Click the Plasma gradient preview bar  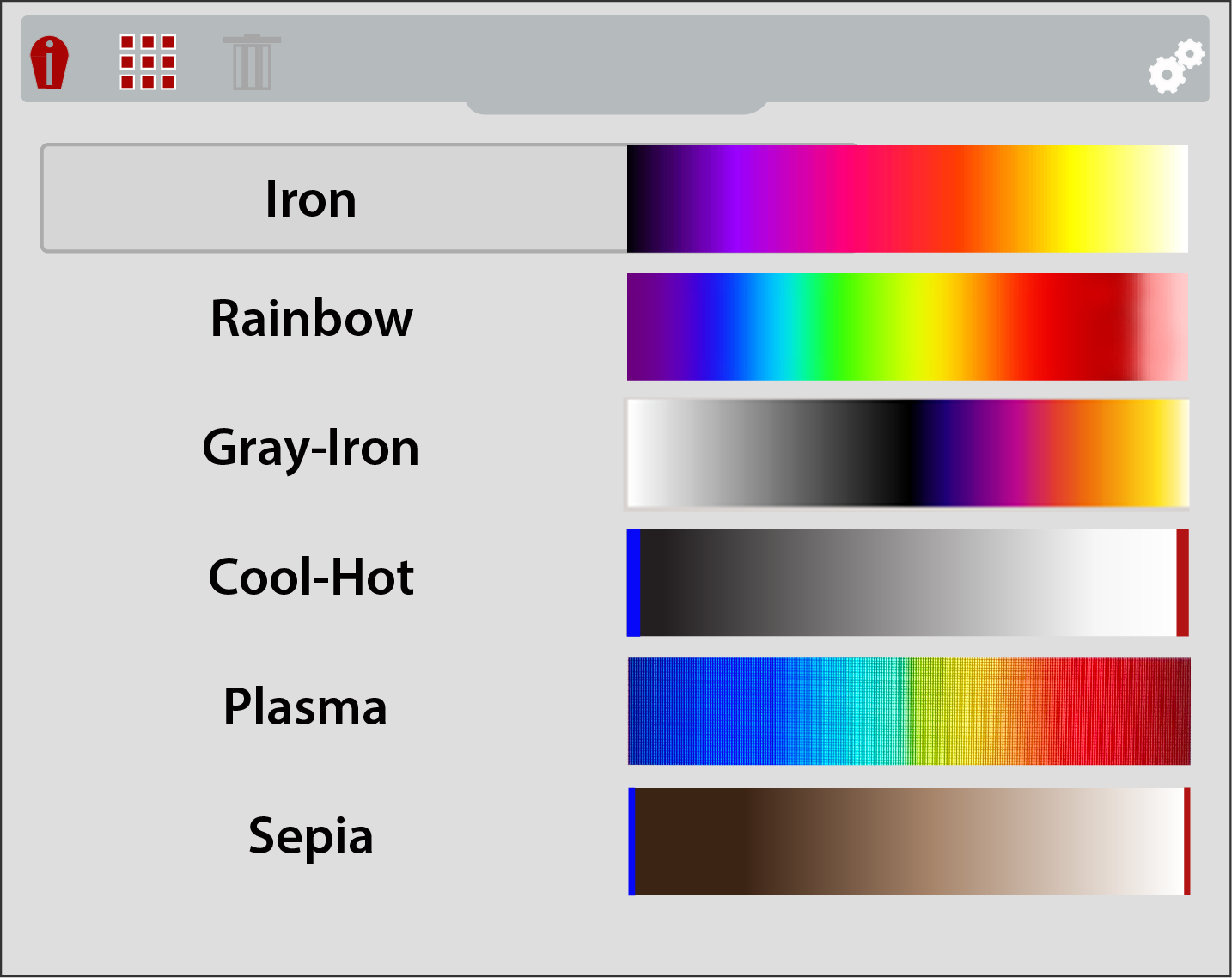pos(906,711)
